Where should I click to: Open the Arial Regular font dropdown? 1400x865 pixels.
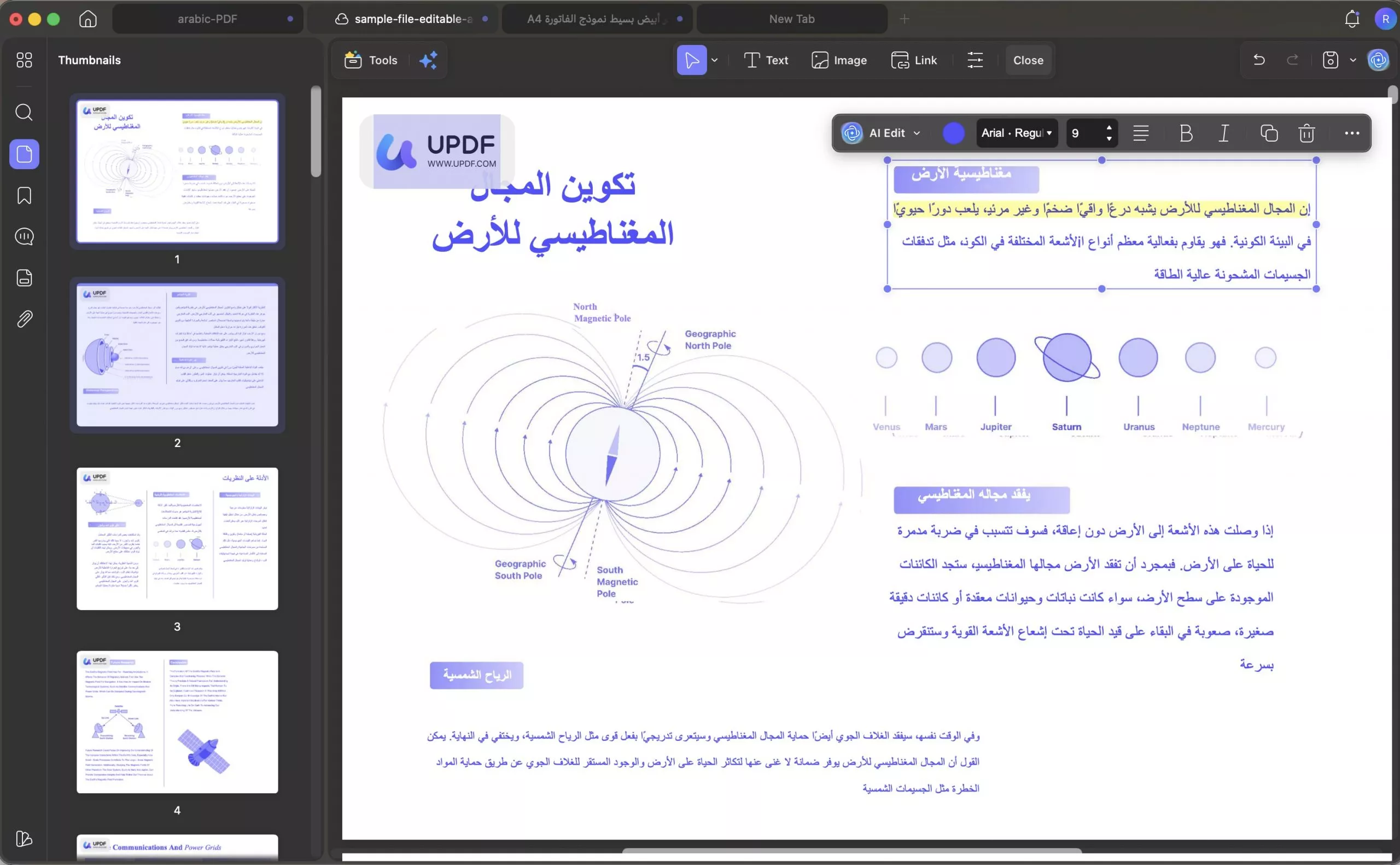tap(1017, 133)
